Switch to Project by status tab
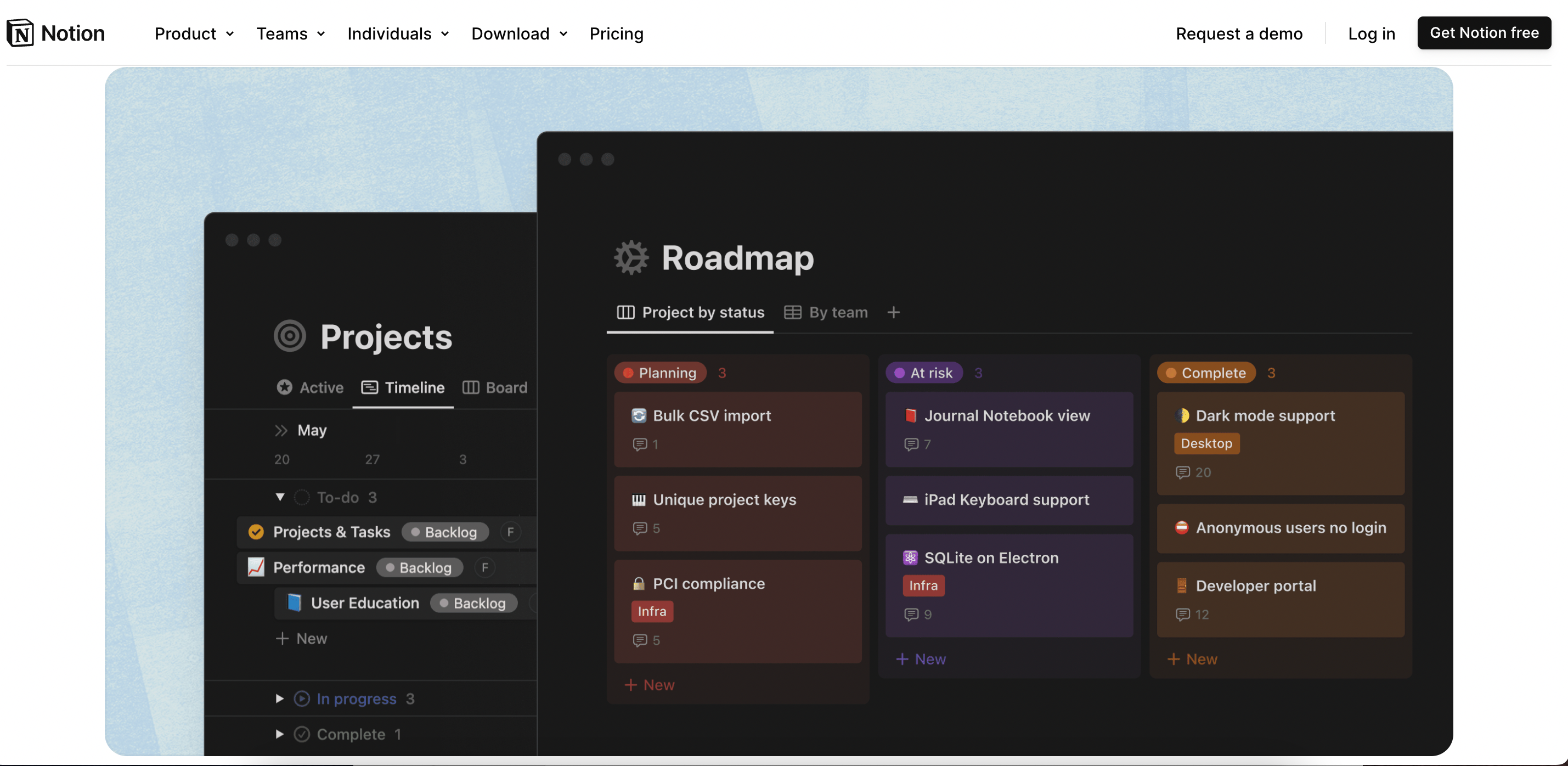 (690, 313)
